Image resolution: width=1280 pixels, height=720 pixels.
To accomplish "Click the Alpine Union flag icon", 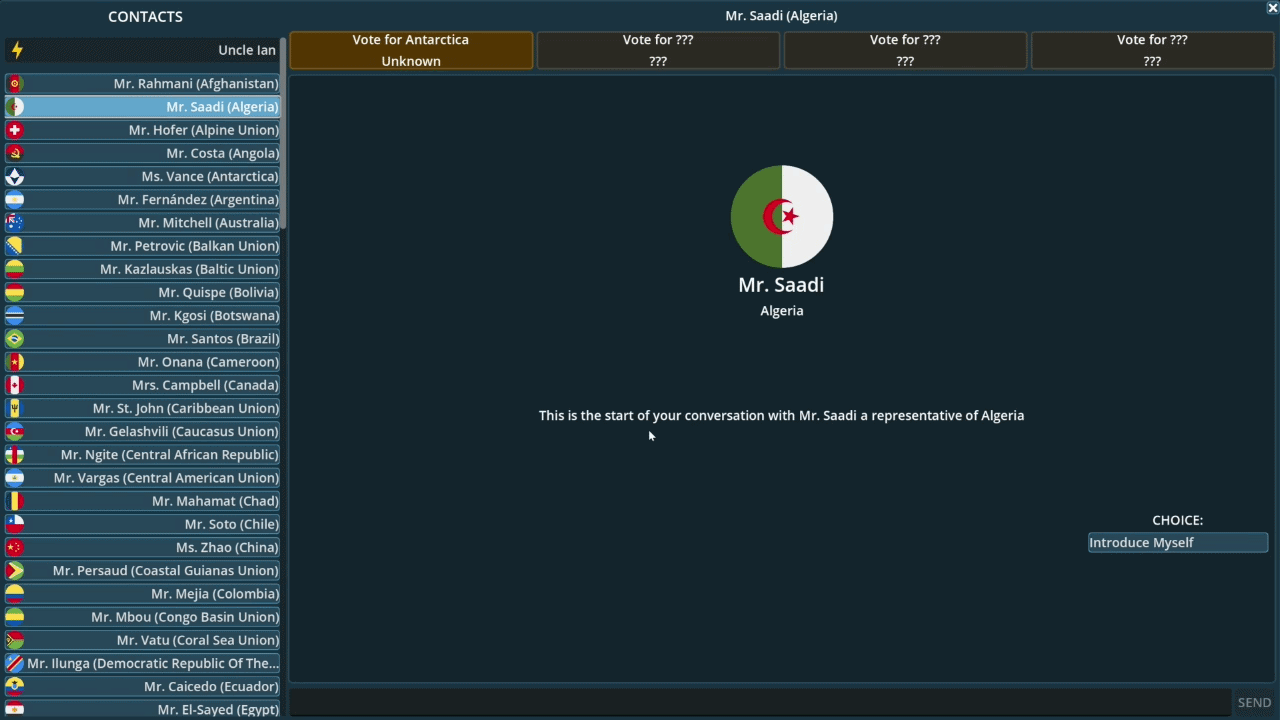I will click(15, 130).
